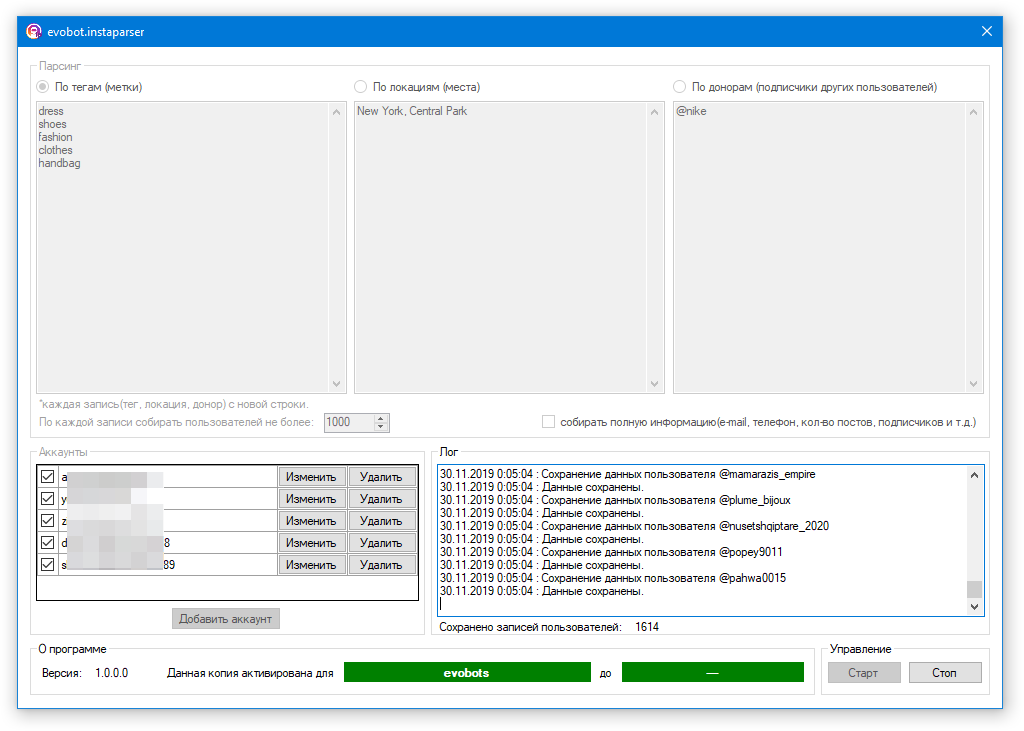This screenshot has height=731, width=1024.
Task: Click Изменить on the fourth account row
Action: [x=311, y=543]
